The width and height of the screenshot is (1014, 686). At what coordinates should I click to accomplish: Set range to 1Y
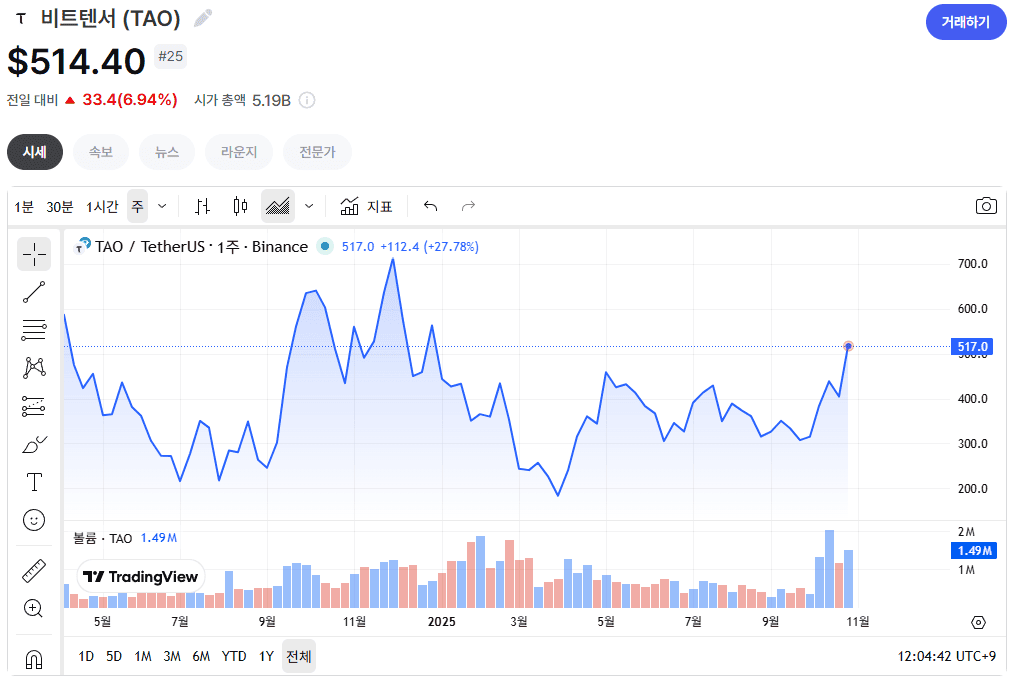[266, 656]
